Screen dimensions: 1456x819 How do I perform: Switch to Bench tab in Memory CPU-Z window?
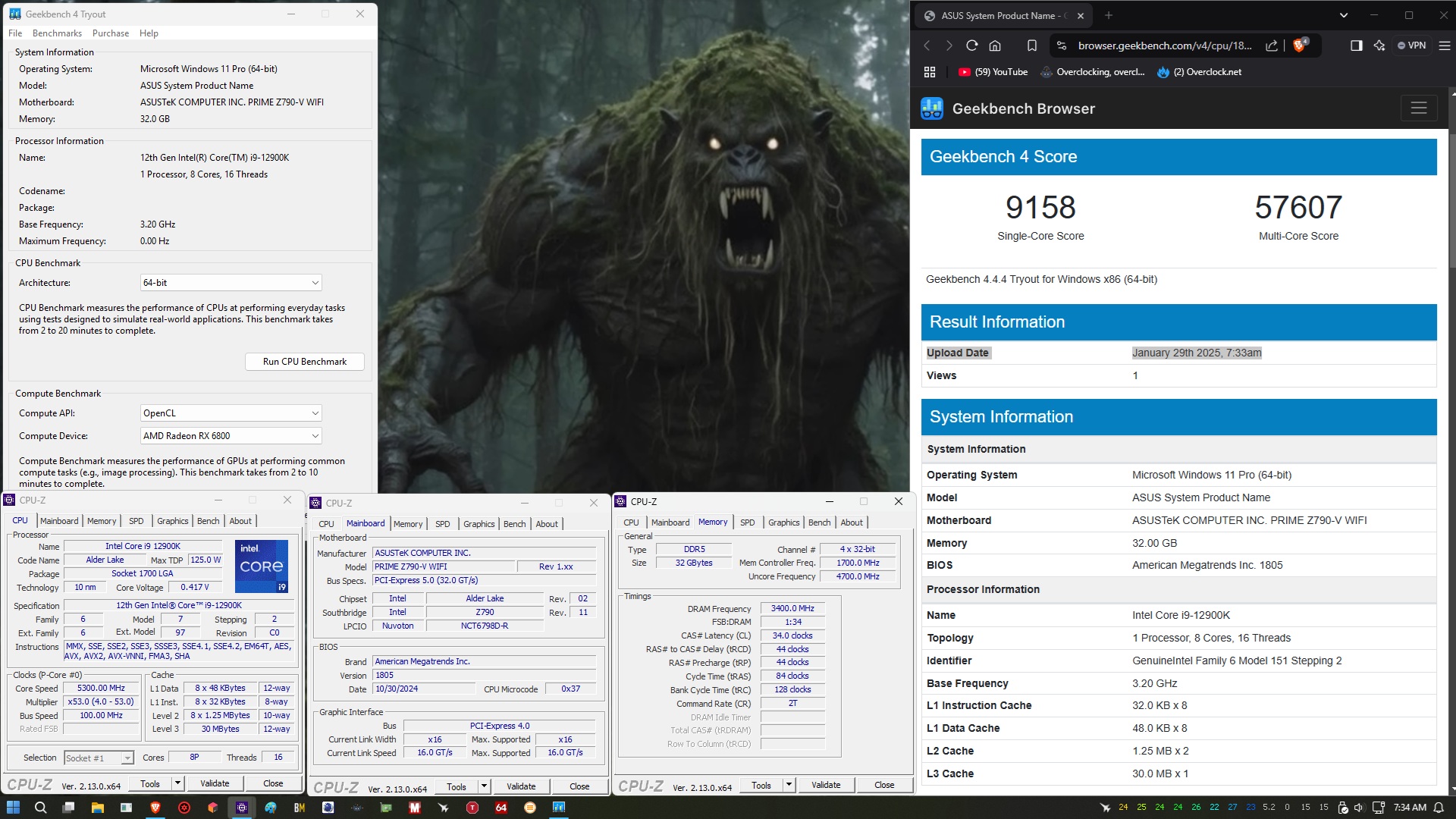(x=819, y=522)
